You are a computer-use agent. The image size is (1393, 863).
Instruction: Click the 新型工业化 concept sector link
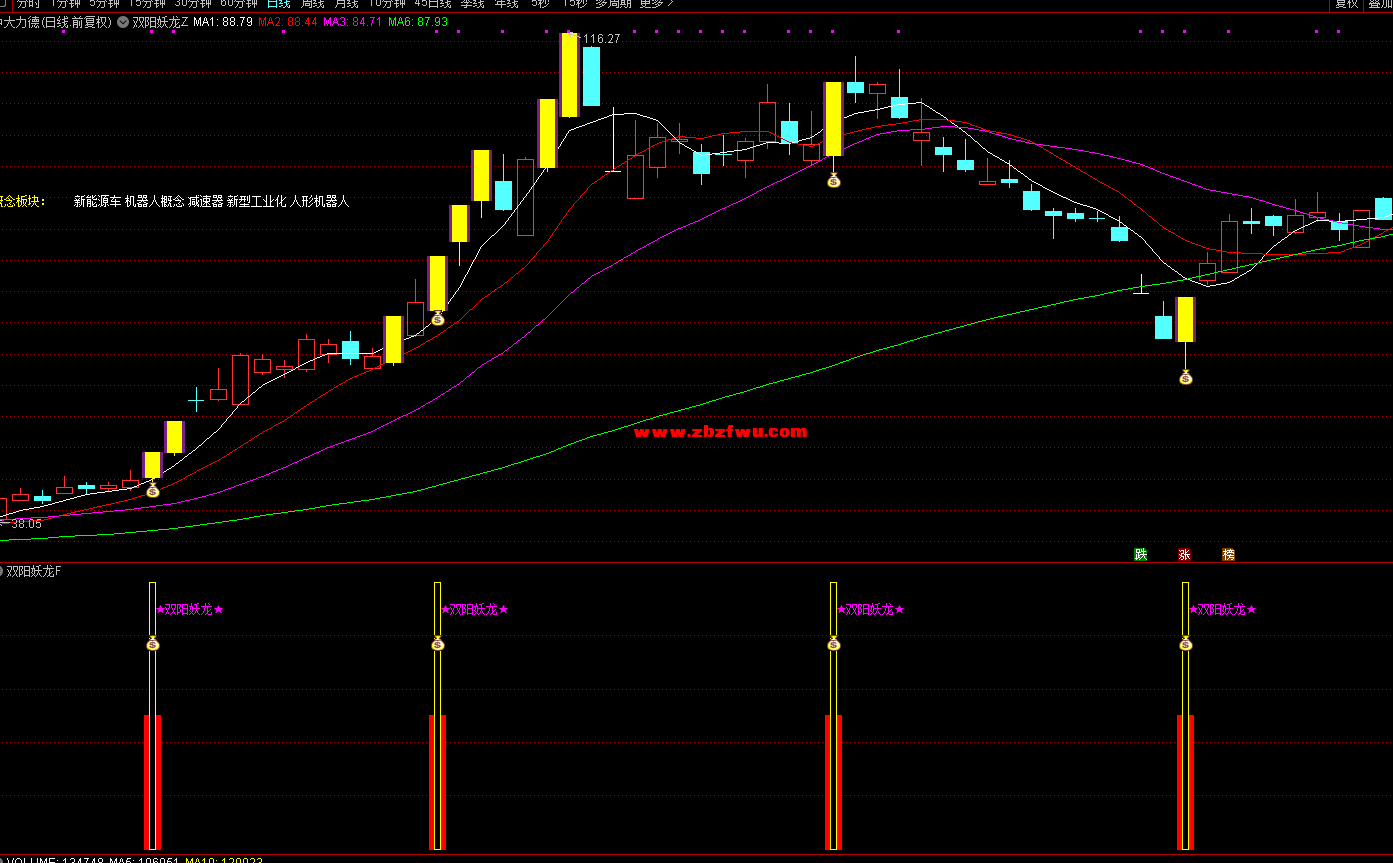point(257,201)
